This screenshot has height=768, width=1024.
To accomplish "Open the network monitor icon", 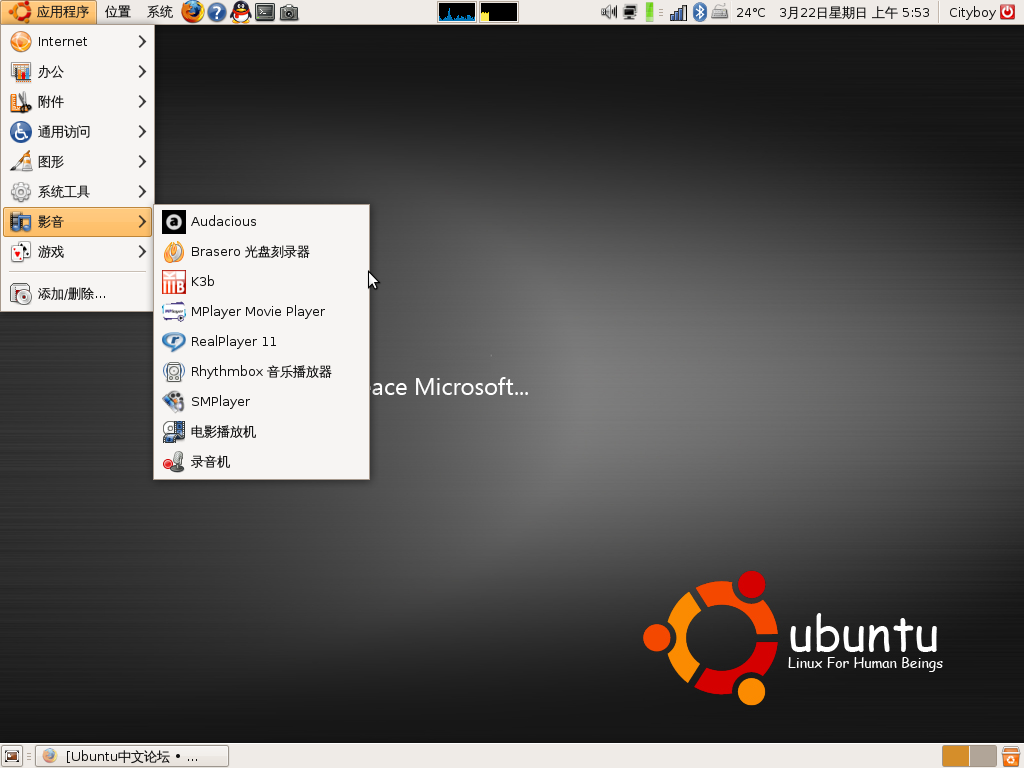I will point(630,12).
